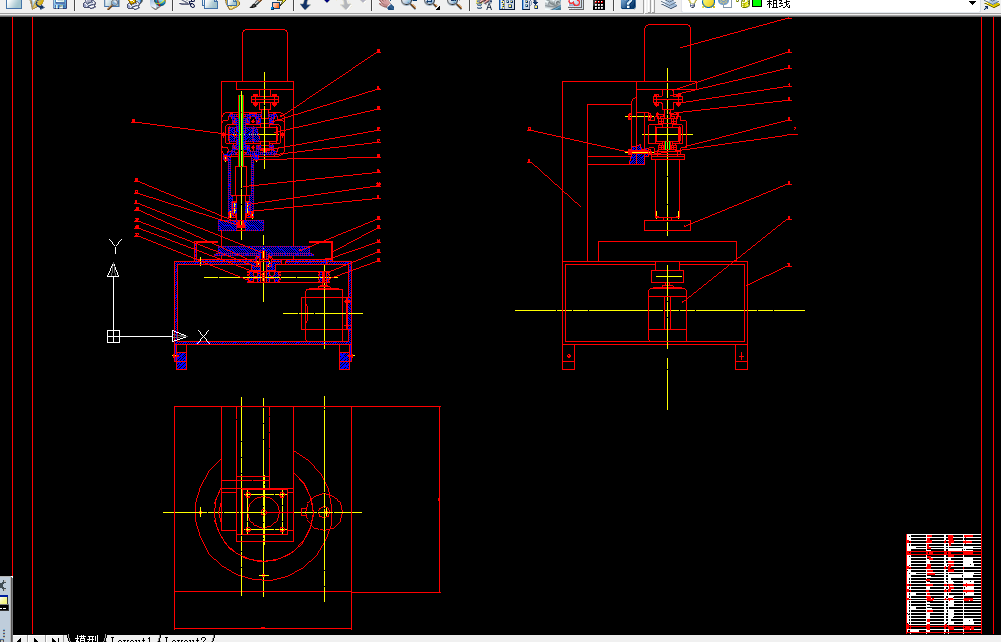Open Plot Preview from the toolbar
The image size is (1001, 642).
point(112,4)
